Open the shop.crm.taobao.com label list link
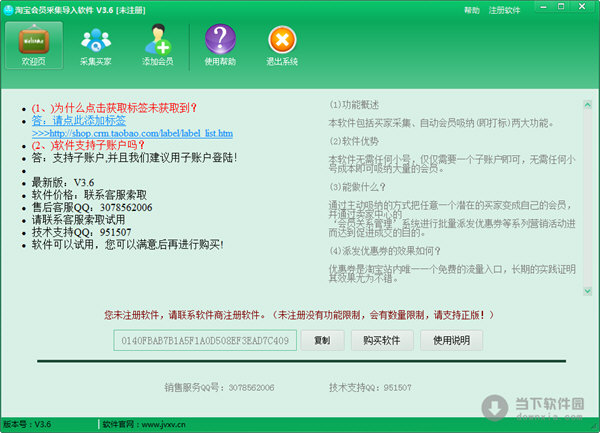 (132, 133)
